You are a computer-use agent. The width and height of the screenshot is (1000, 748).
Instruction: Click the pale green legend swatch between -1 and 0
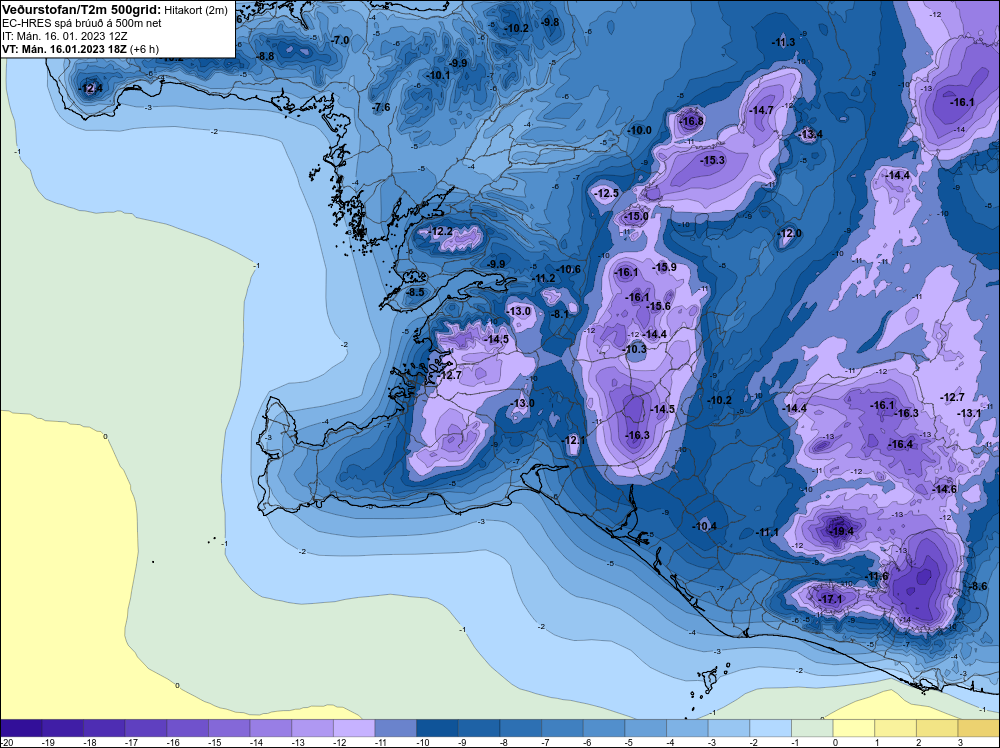[812, 728]
